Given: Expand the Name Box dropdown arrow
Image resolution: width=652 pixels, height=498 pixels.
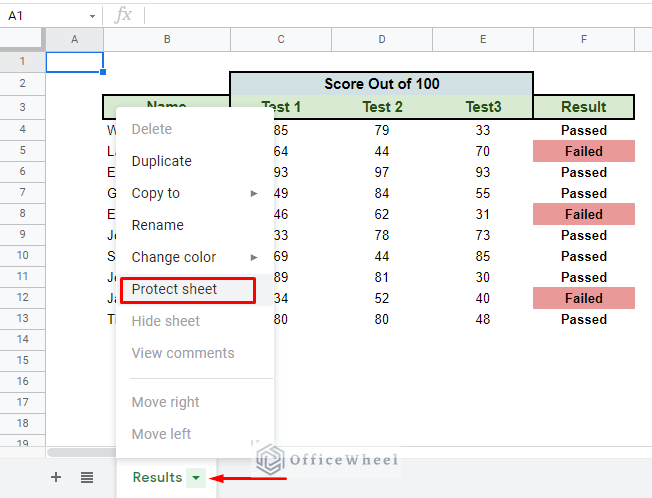Looking at the screenshot, I should tap(92, 16).
